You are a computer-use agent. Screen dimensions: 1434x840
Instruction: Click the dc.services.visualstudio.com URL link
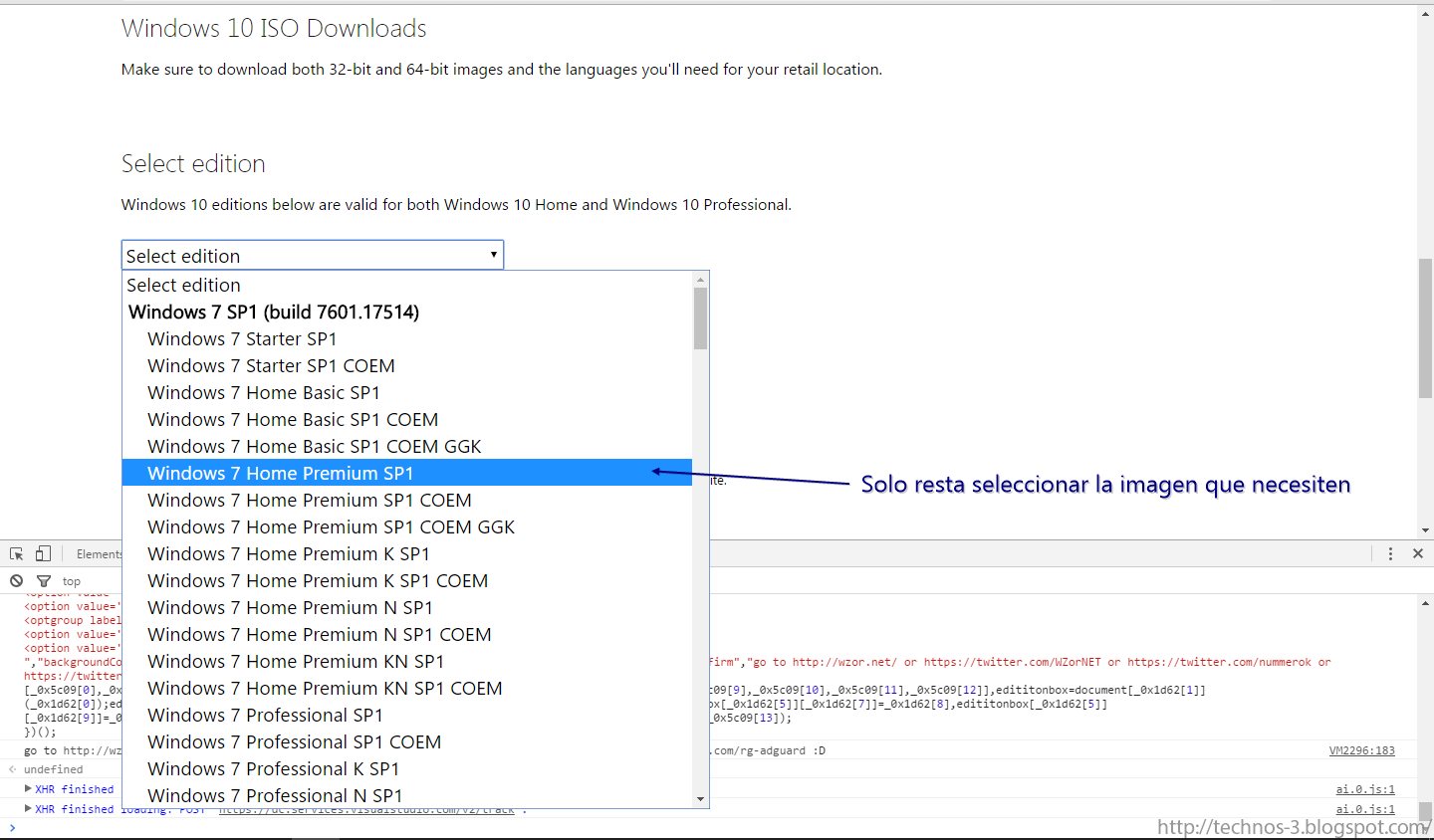click(366, 811)
